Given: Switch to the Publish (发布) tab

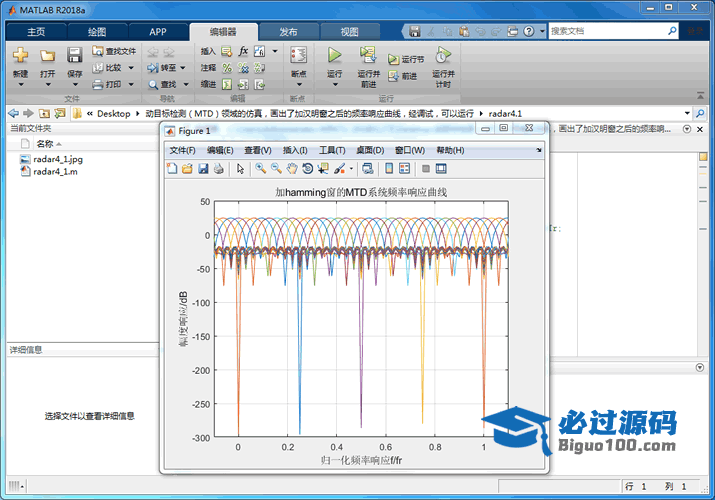Looking at the screenshot, I should 288,32.
